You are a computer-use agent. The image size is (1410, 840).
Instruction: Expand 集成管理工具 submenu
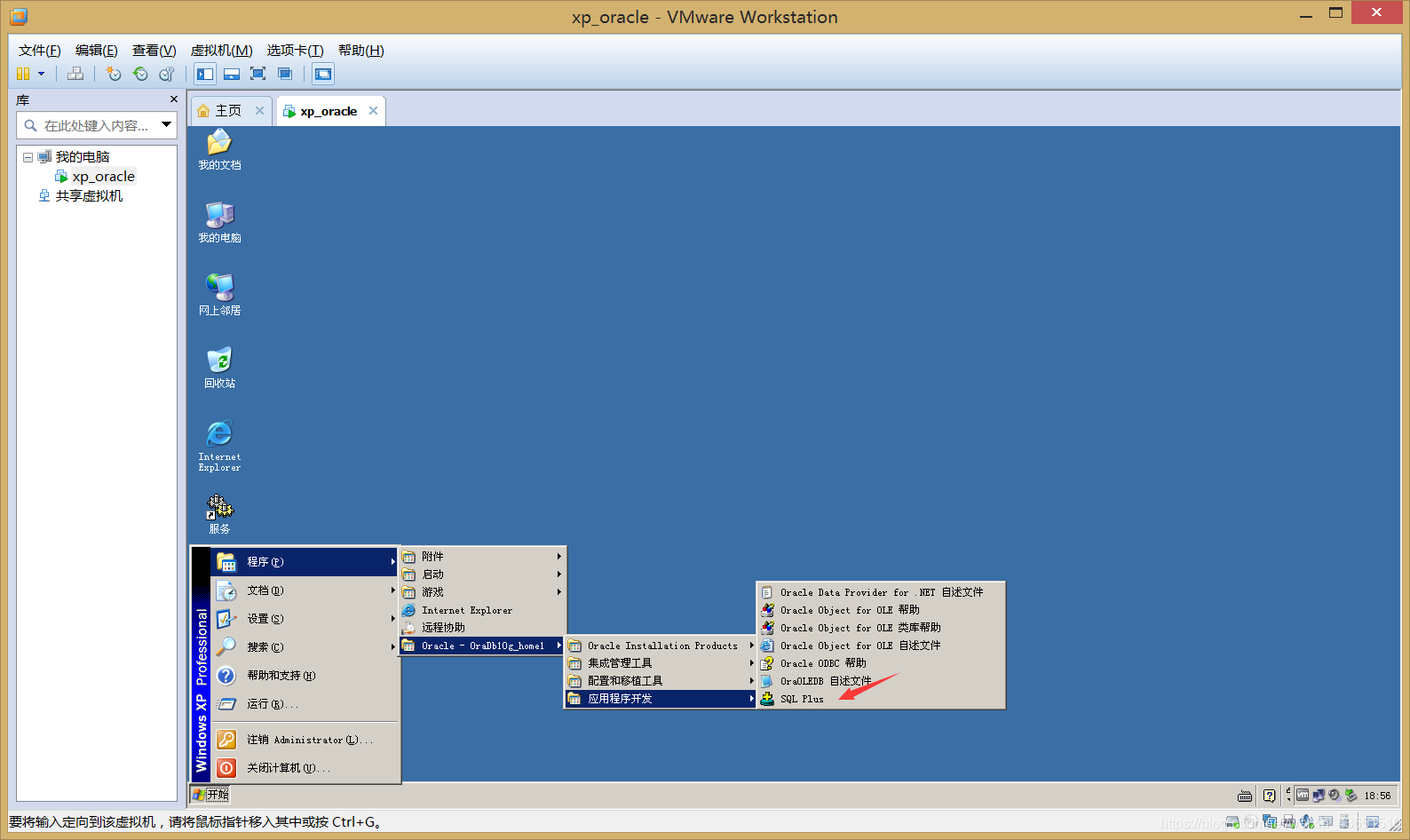point(661,663)
